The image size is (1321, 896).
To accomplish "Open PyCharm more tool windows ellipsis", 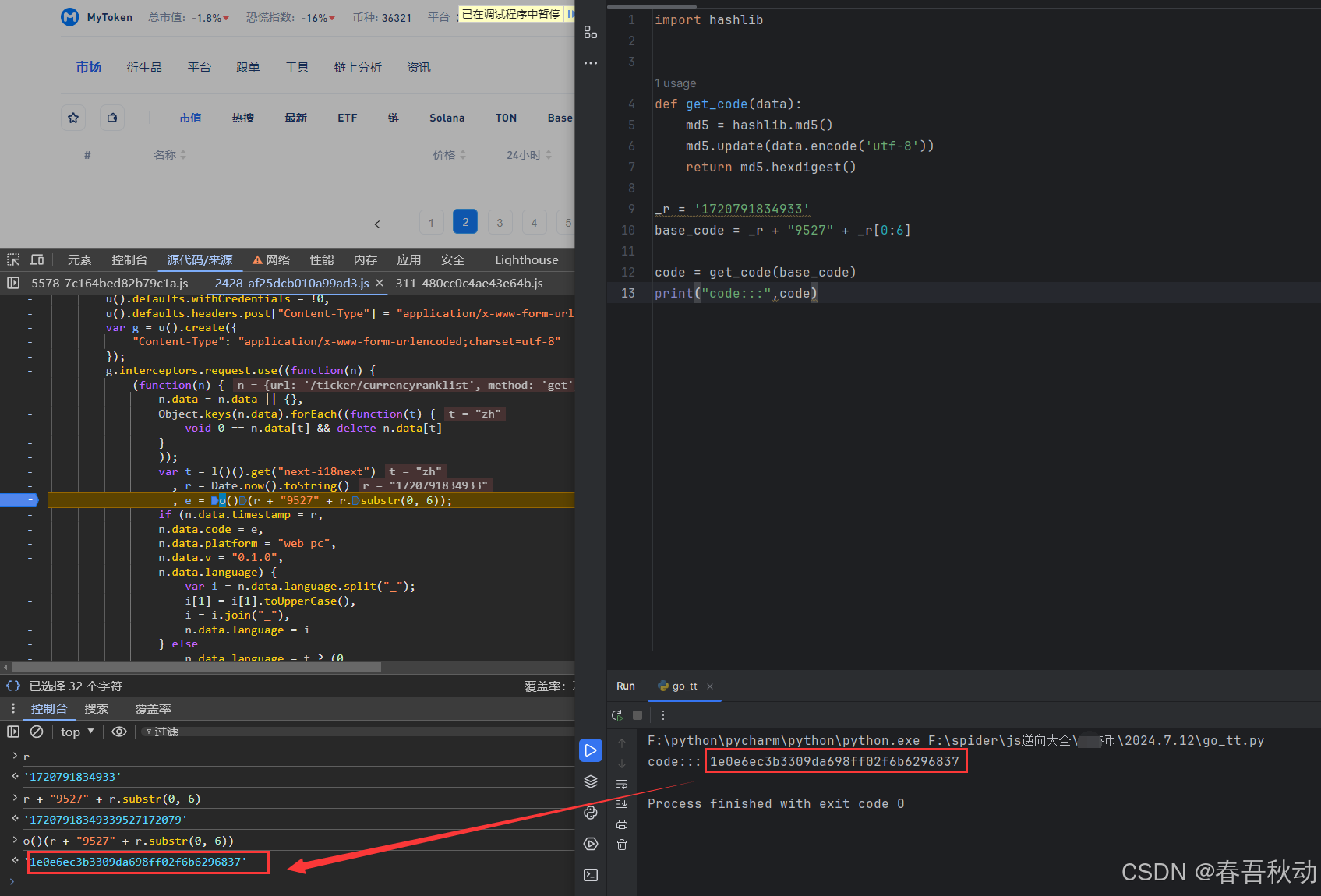I will pyautogui.click(x=591, y=62).
